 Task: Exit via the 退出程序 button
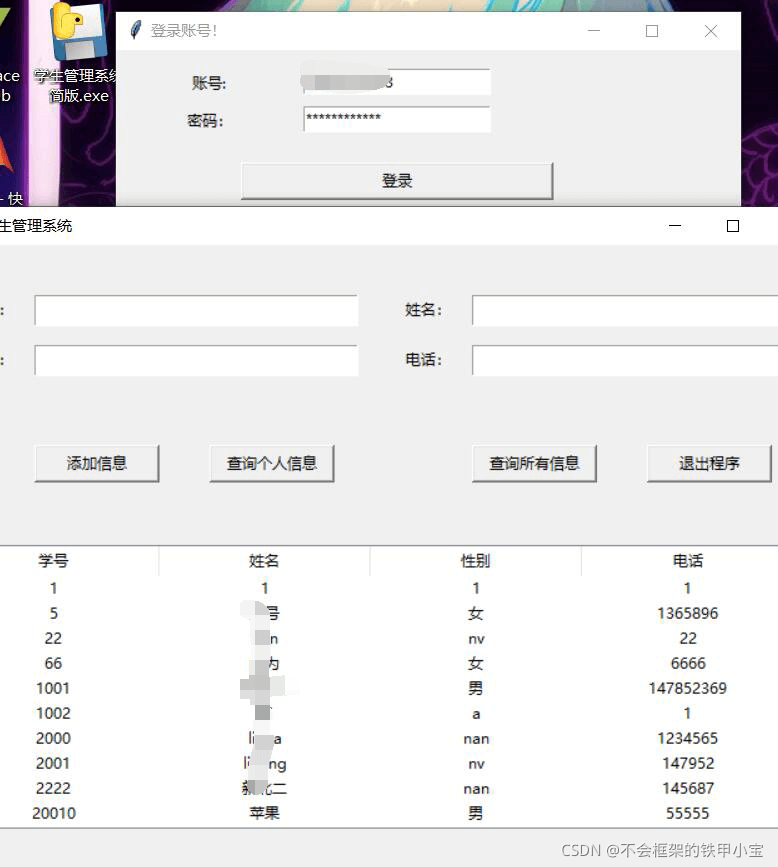(709, 463)
